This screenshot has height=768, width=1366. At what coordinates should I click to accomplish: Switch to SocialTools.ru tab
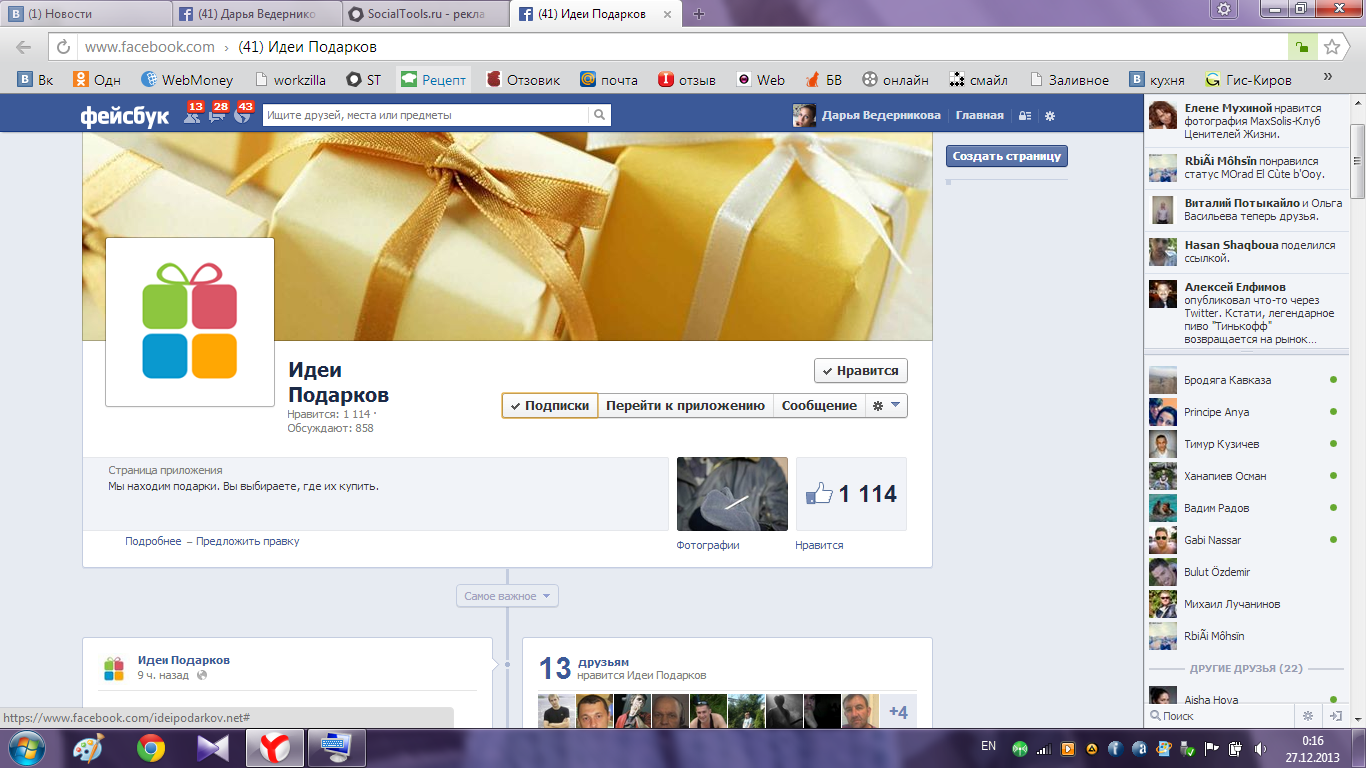click(x=425, y=14)
